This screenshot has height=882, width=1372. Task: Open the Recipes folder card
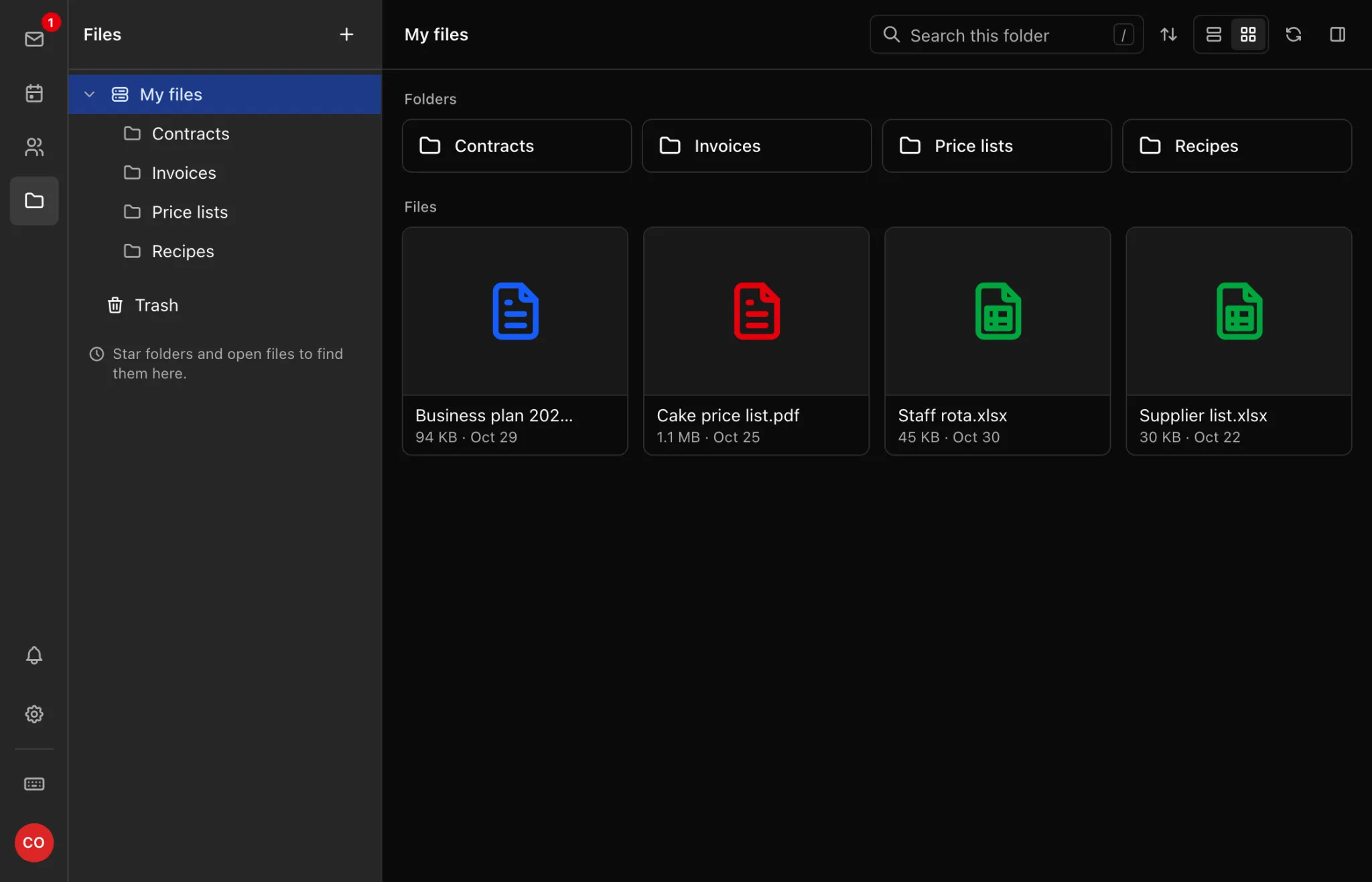(x=1237, y=145)
